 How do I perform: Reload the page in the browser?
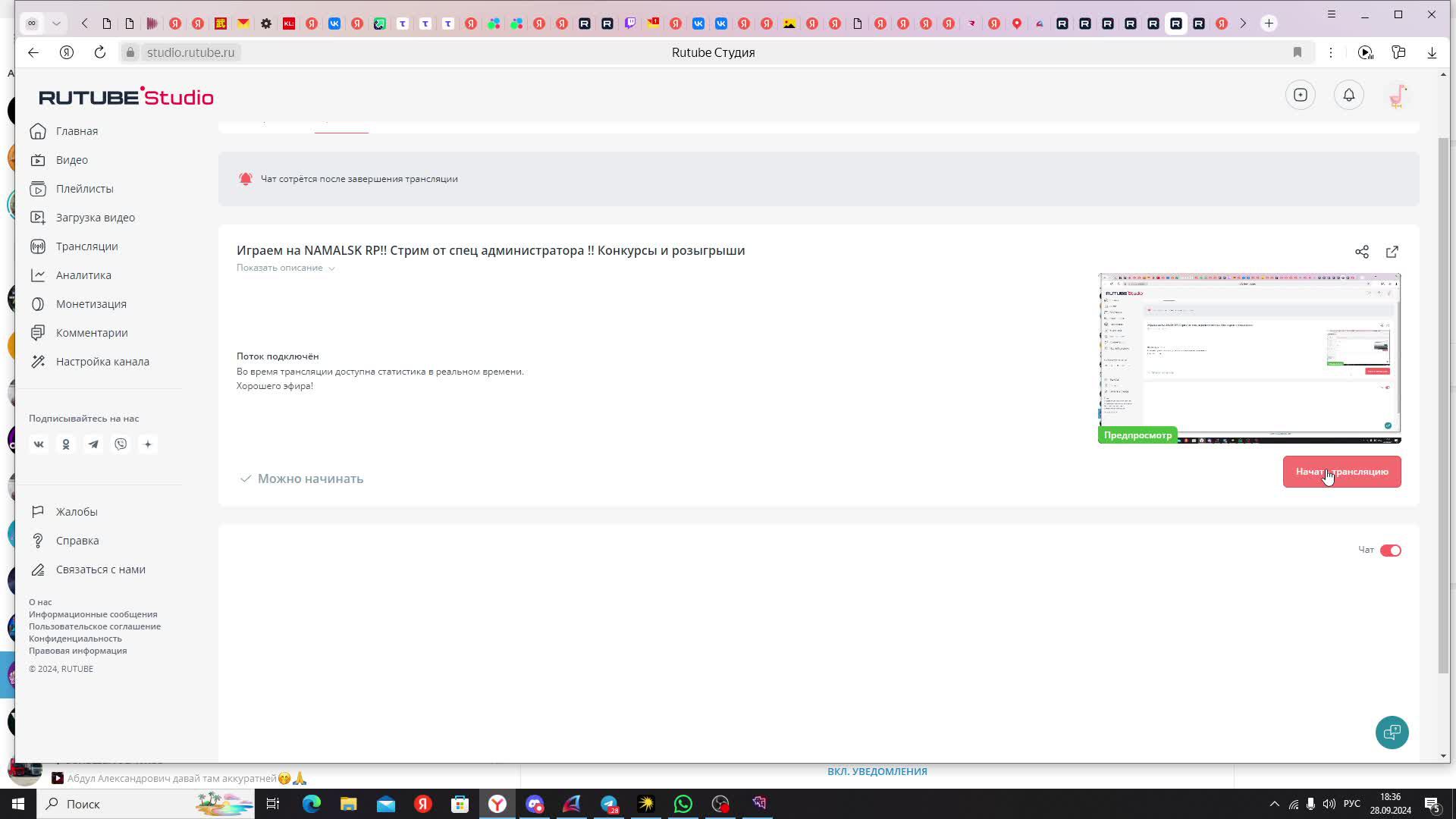(x=100, y=52)
